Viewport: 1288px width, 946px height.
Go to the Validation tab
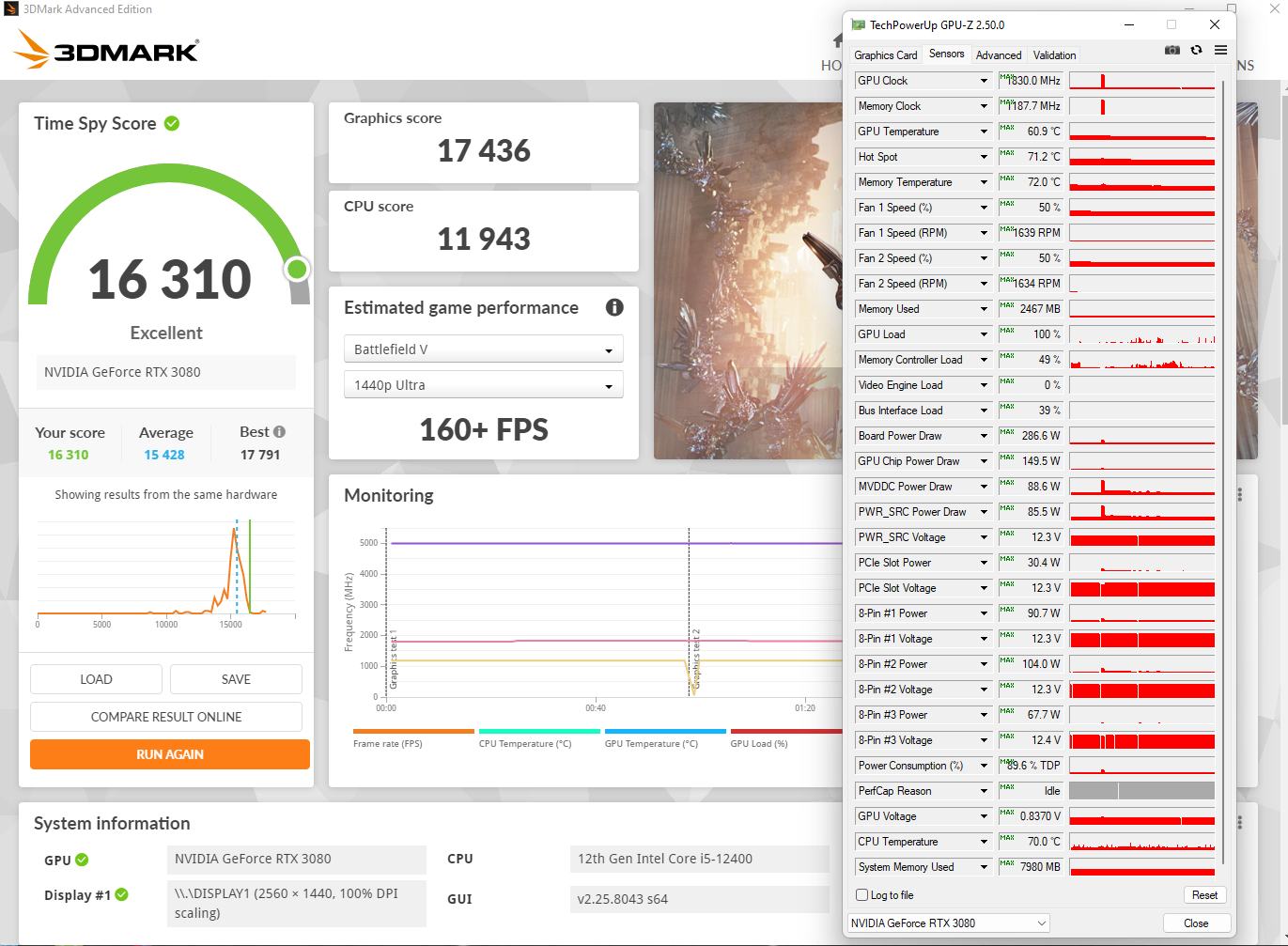[x=1055, y=55]
